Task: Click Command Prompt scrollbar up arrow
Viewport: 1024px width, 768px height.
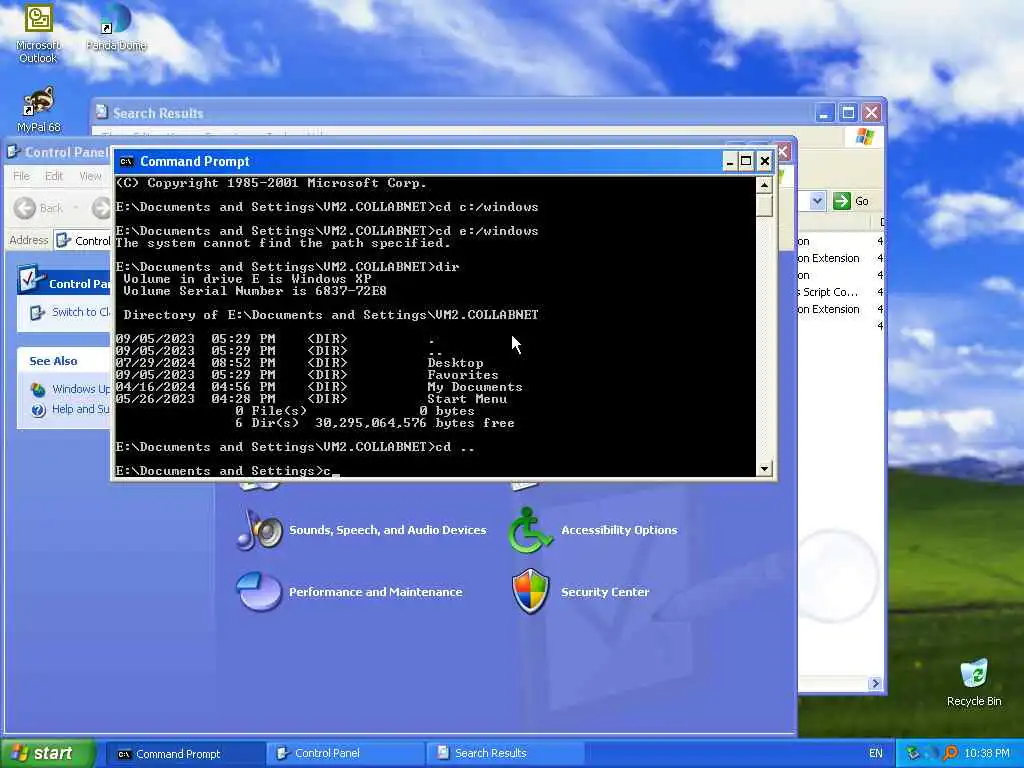Action: click(764, 185)
